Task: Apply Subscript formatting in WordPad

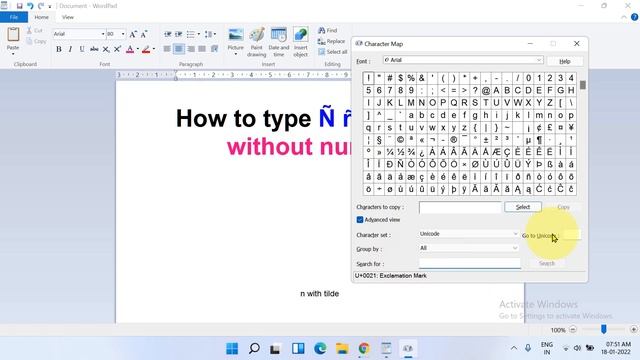Action: (x=106, y=49)
